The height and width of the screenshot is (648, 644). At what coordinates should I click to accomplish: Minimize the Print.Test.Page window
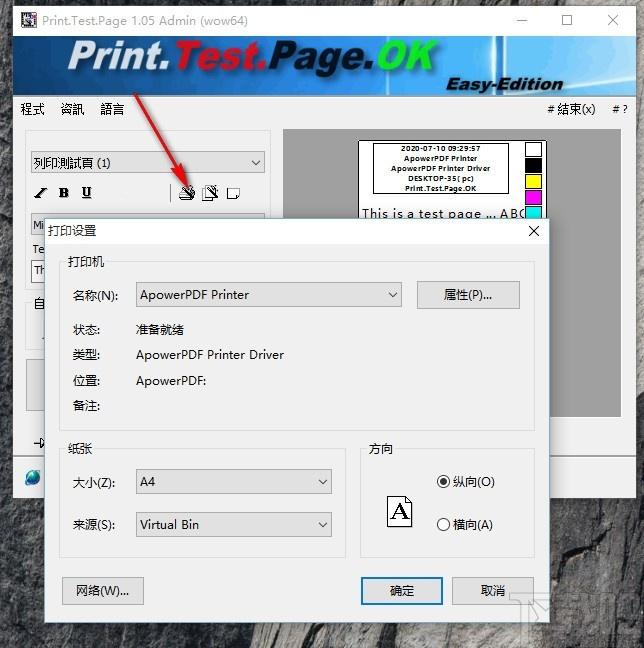[522, 20]
